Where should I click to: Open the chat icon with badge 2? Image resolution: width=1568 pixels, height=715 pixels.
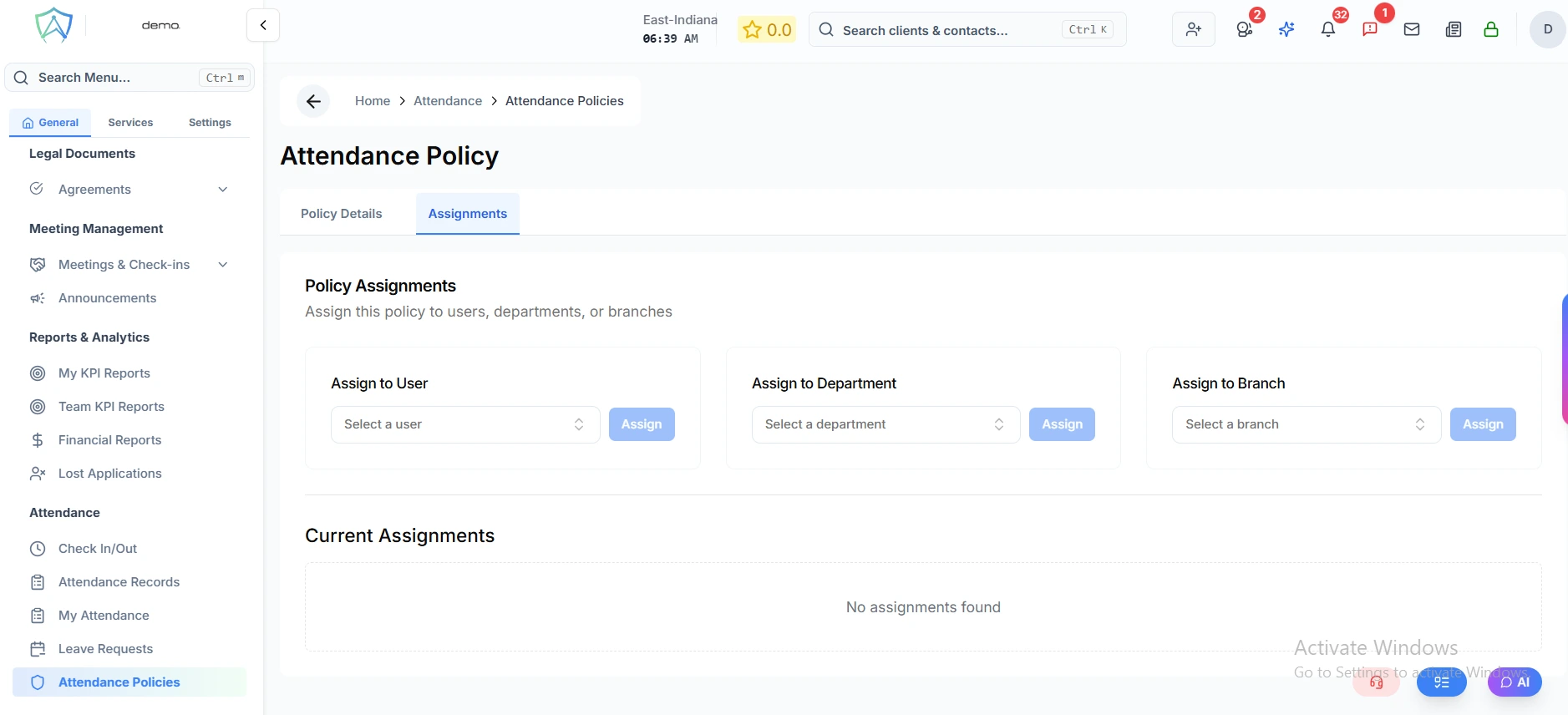[x=1244, y=29]
